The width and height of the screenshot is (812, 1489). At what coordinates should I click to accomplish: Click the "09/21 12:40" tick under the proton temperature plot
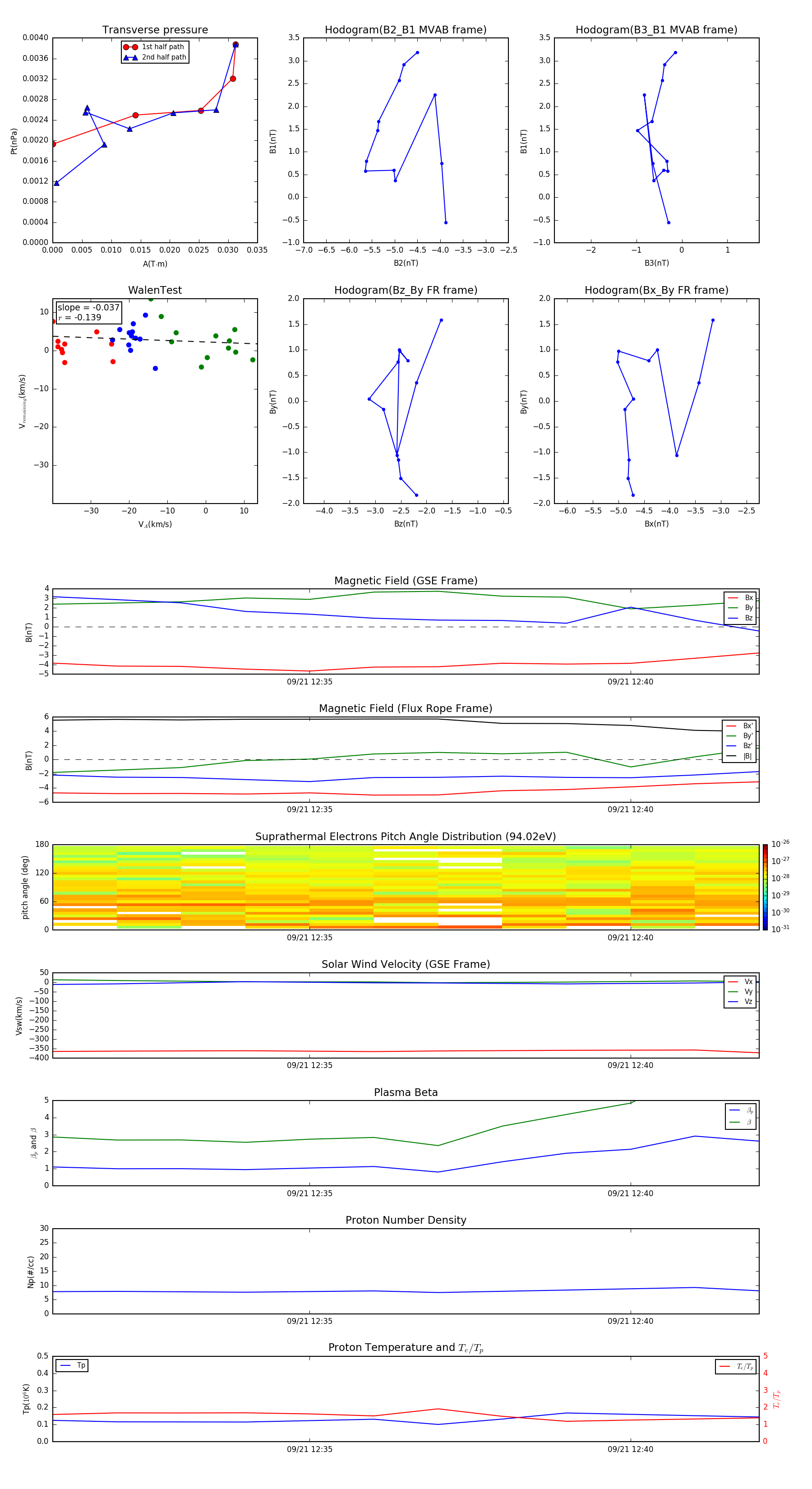pyautogui.click(x=630, y=1449)
